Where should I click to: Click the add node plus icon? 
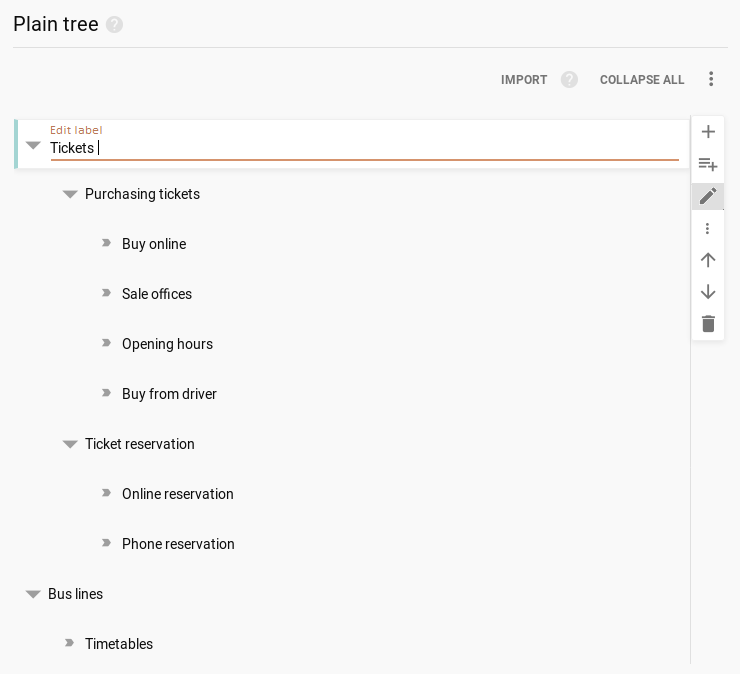(x=708, y=132)
